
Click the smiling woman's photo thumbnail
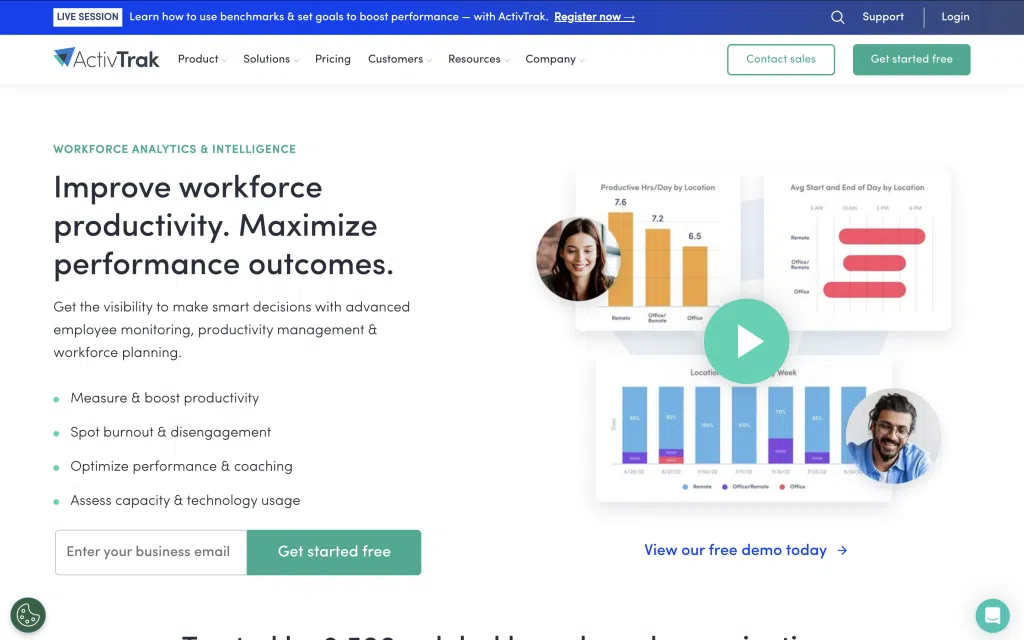(579, 259)
